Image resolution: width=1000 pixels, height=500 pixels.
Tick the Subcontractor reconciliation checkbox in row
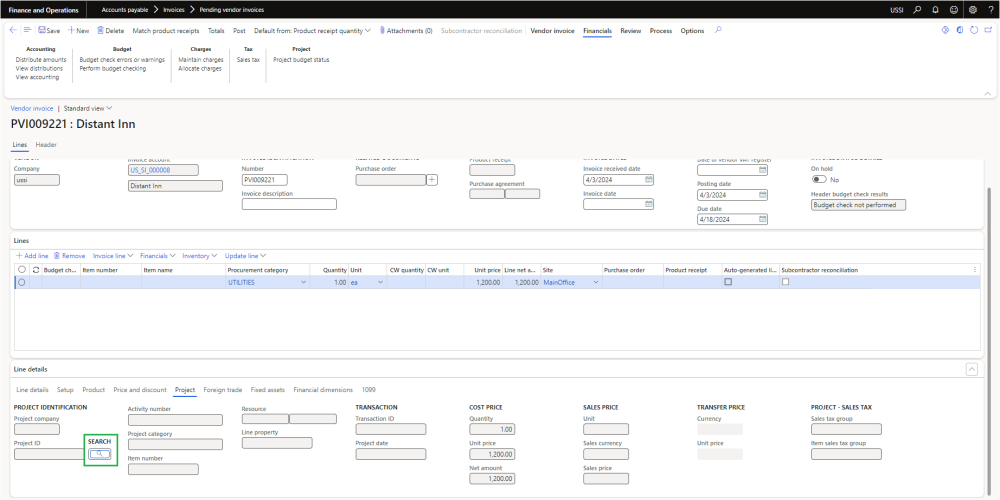point(786,283)
